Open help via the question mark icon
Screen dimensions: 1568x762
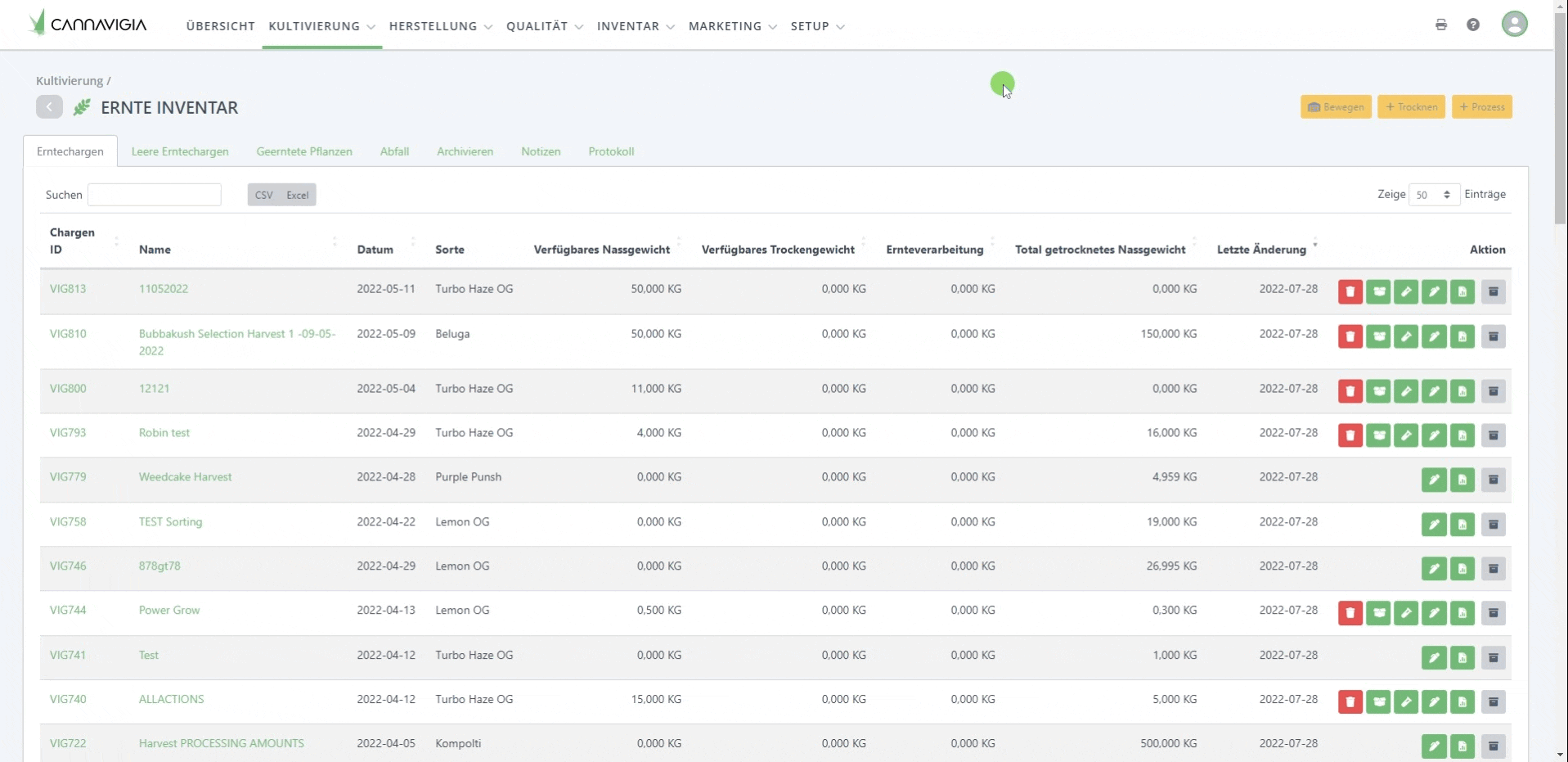[1472, 25]
